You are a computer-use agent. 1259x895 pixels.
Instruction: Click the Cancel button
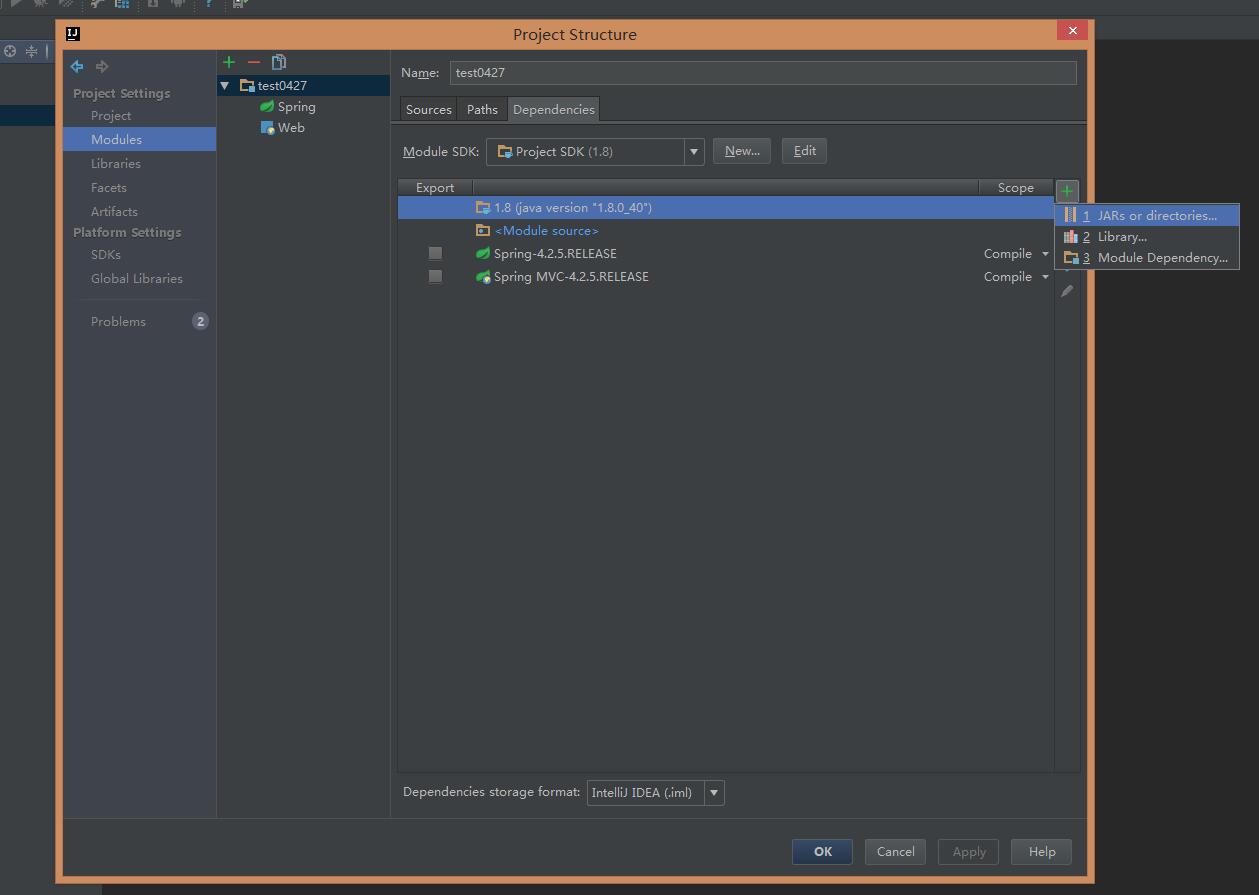(895, 852)
